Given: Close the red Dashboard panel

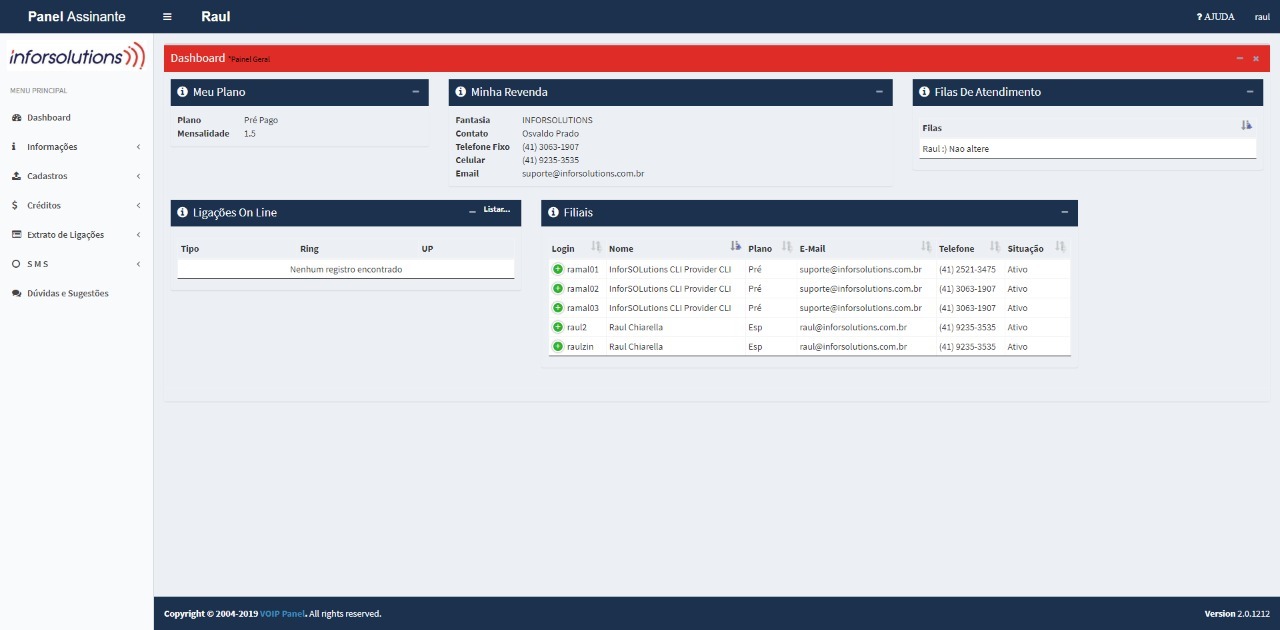Looking at the screenshot, I should click(x=1256, y=59).
